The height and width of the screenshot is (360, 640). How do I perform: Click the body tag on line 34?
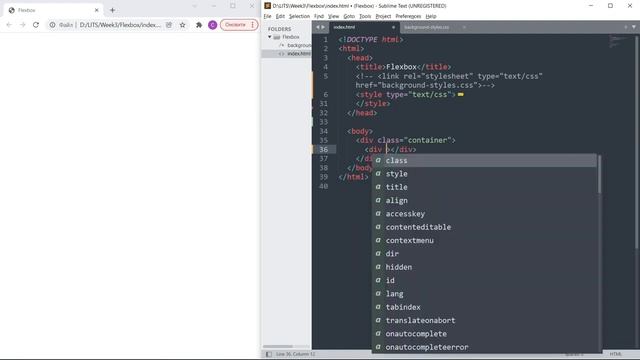pos(360,131)
